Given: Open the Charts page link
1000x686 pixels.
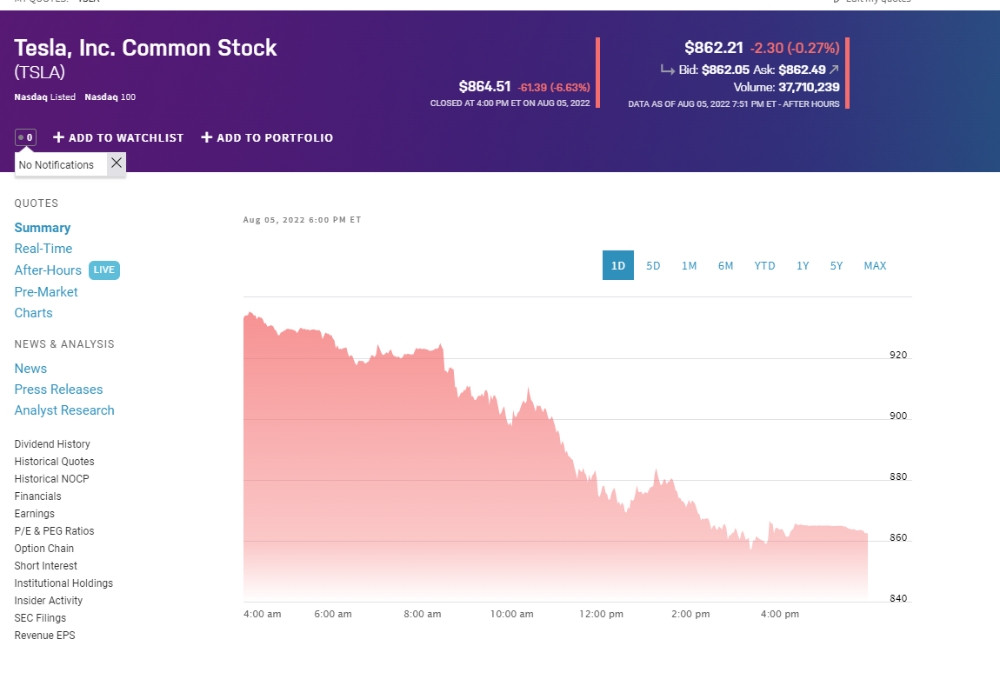Looking at the screenshot, I should tap(33, 313).
